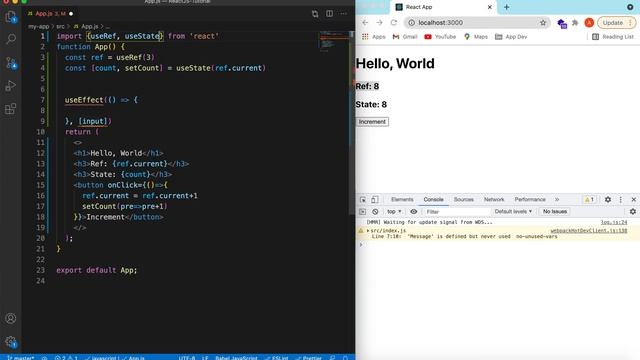Open the Chrome profile avatar
Image resolution: width=640 pixels, height=360 pixels.
[589, 23]
